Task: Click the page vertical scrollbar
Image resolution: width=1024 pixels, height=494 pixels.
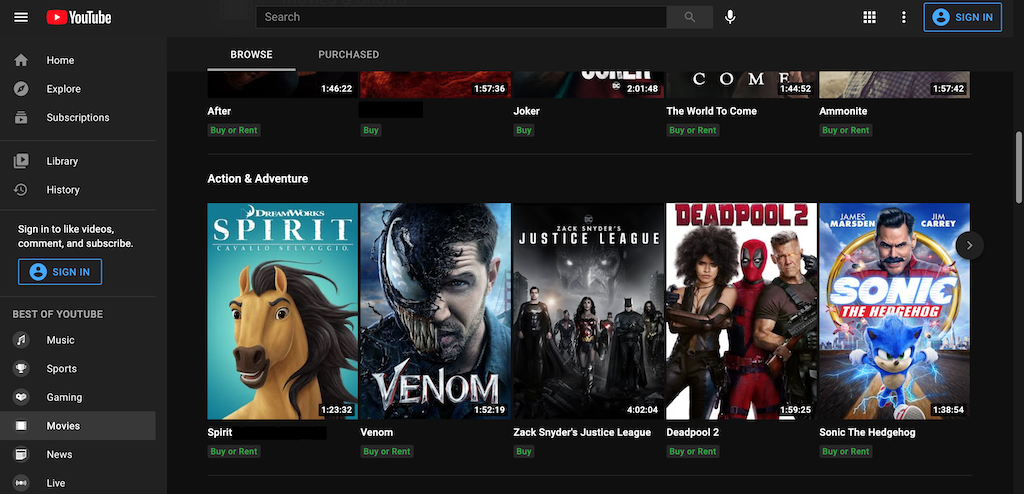Action: 1019,167
